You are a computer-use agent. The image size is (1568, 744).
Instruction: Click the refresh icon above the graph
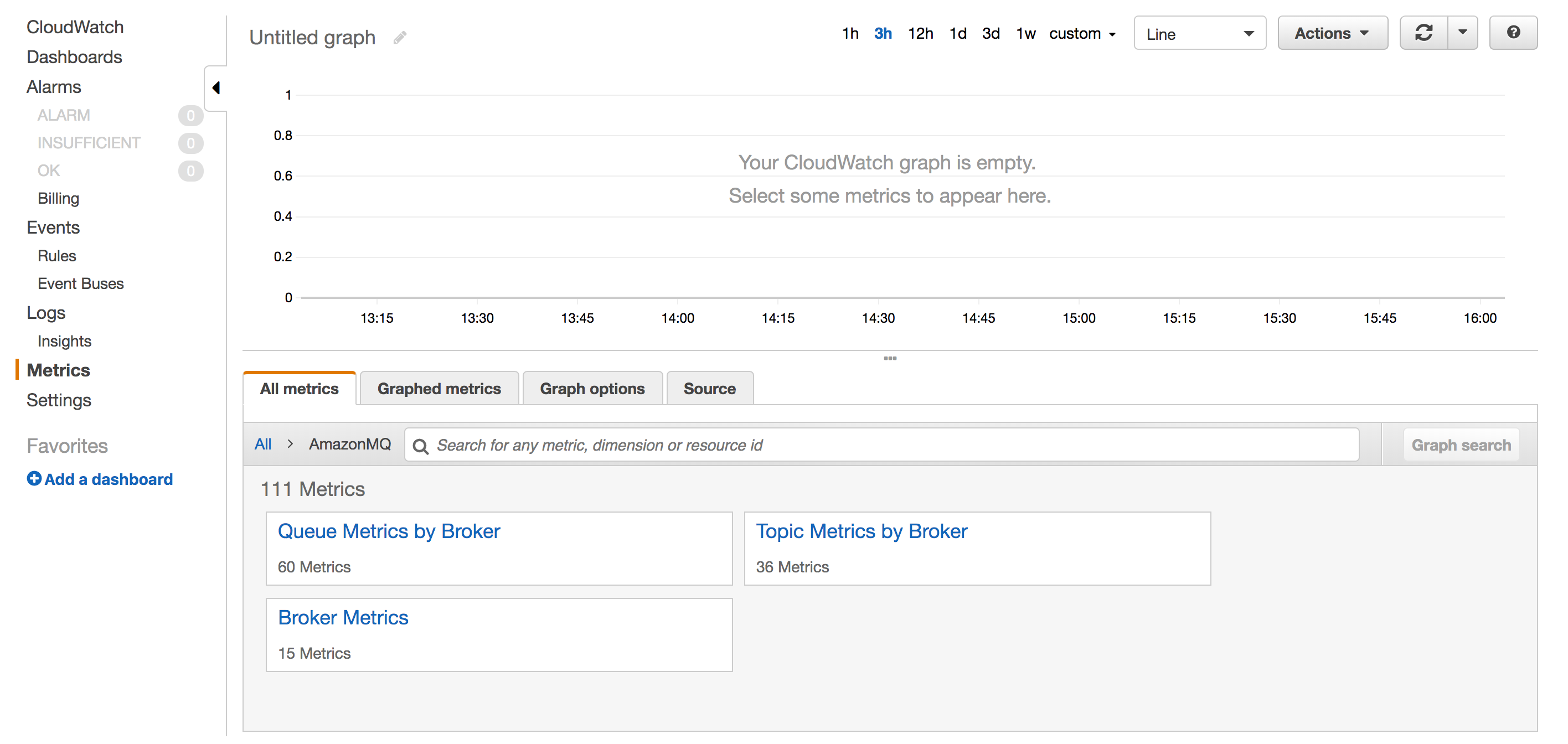point(1425,33)
